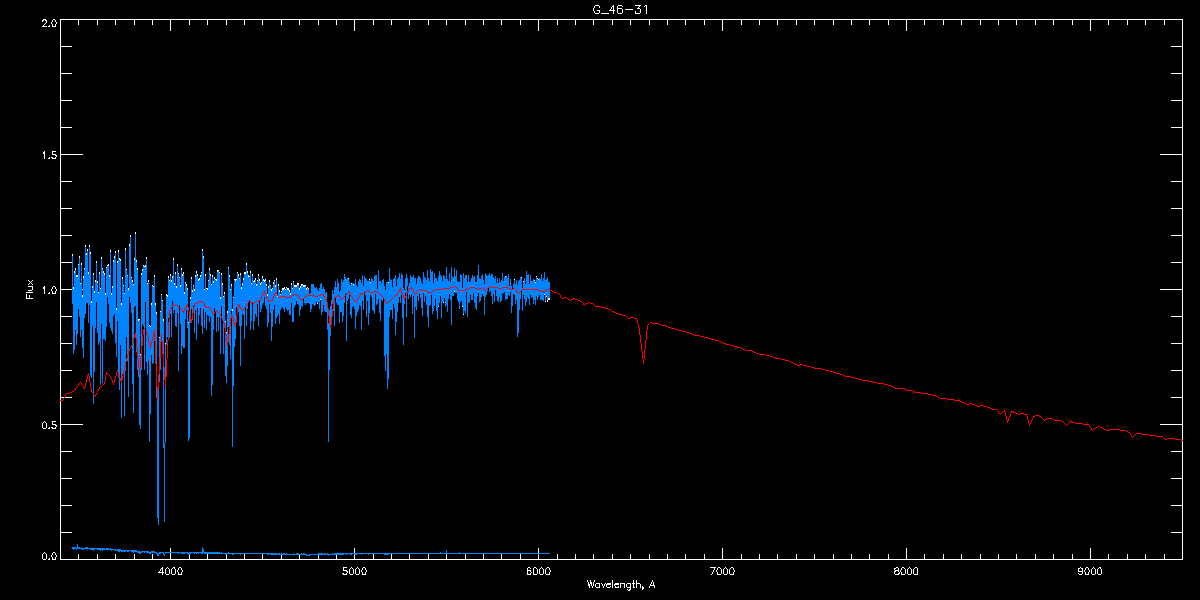Click the 5000 wavelength tick label
This screenshot has width=1200, height=600.
(x=354, y=572)
